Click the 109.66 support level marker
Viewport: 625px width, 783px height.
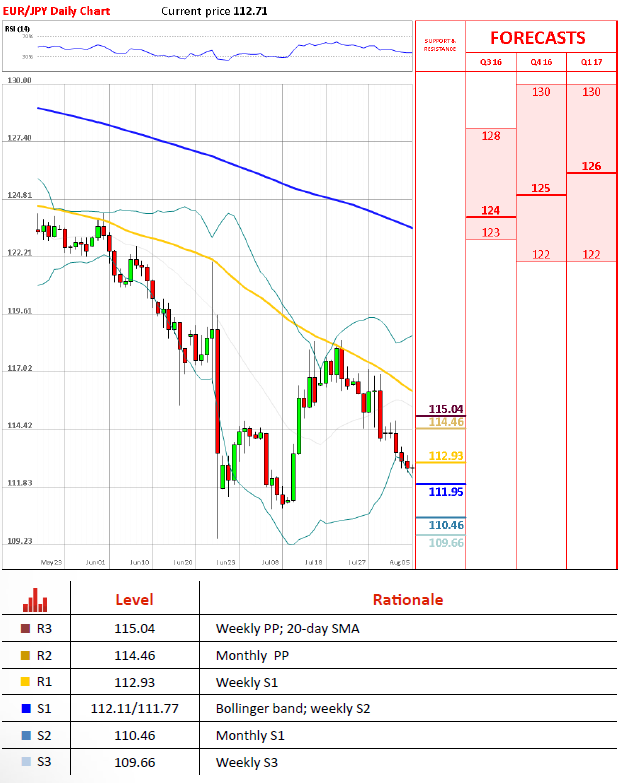(x=446, y=543)
